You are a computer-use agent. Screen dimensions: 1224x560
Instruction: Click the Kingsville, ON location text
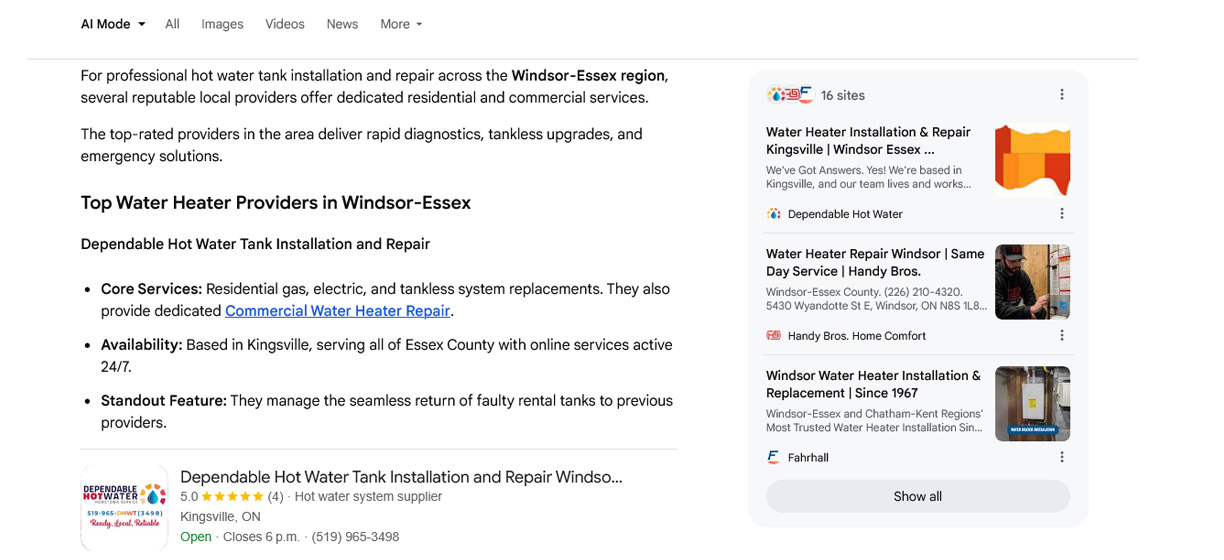point(220,517)
